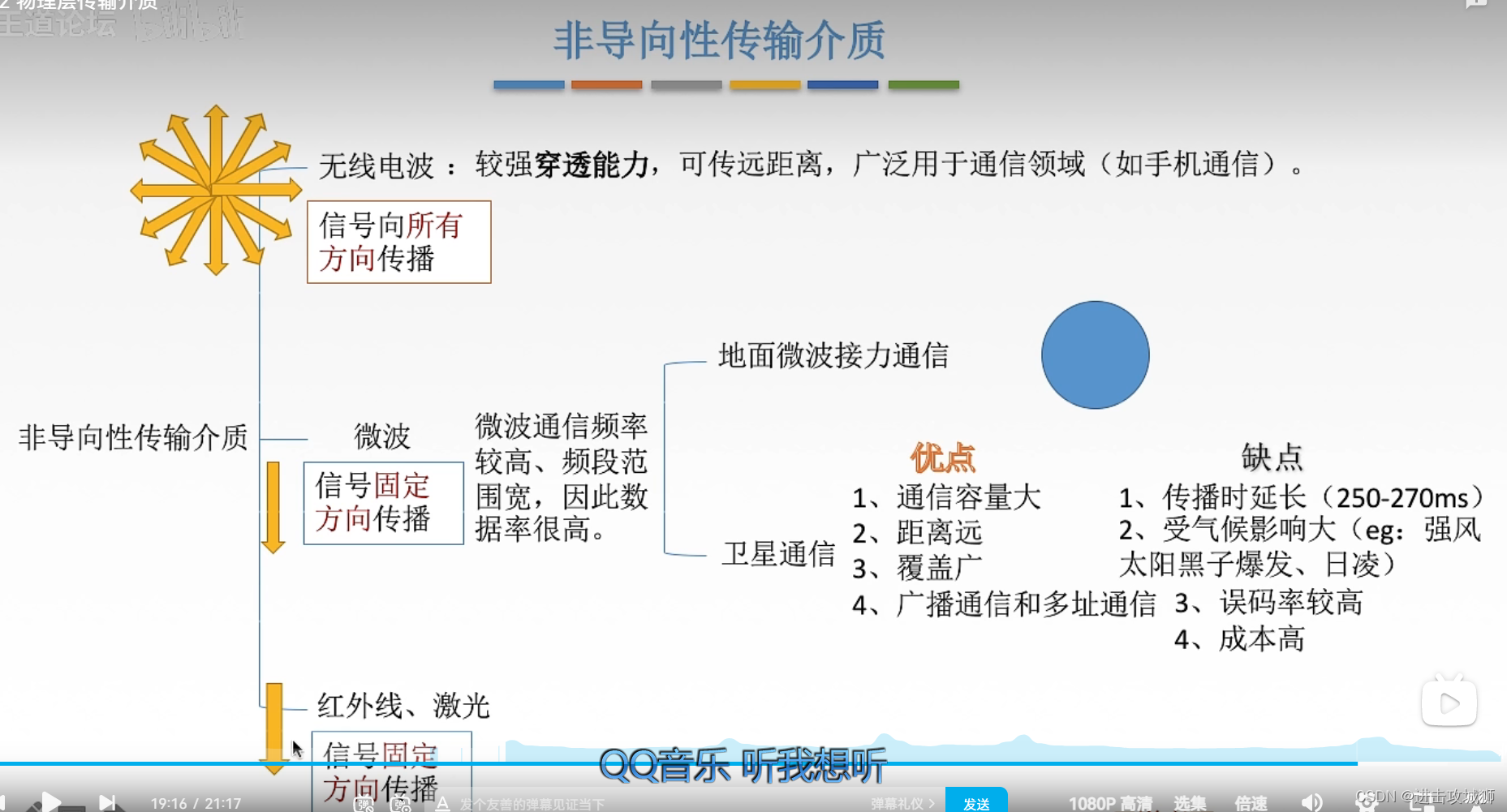Click the 信号向所有方向传播 box
This screenshot has height=812, width=1507.
point(398,242)
